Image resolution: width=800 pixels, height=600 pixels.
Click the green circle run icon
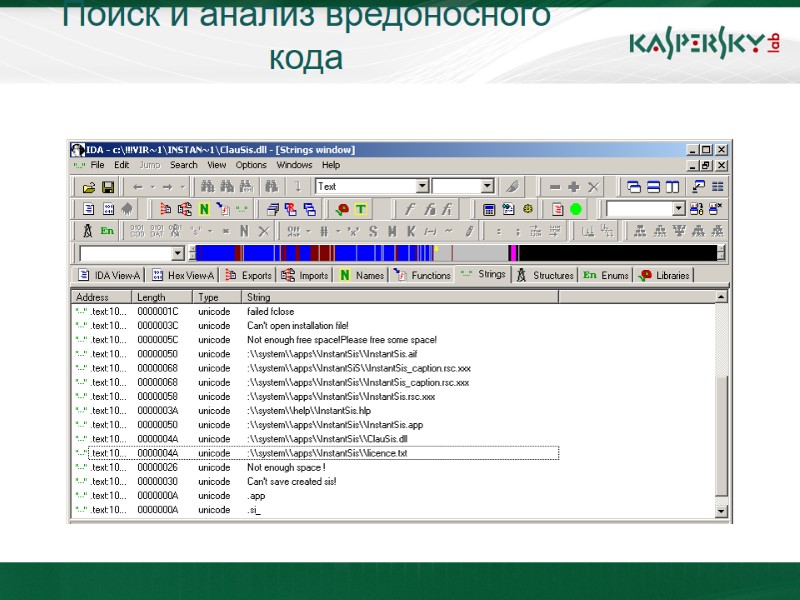[x=576, y=209]
